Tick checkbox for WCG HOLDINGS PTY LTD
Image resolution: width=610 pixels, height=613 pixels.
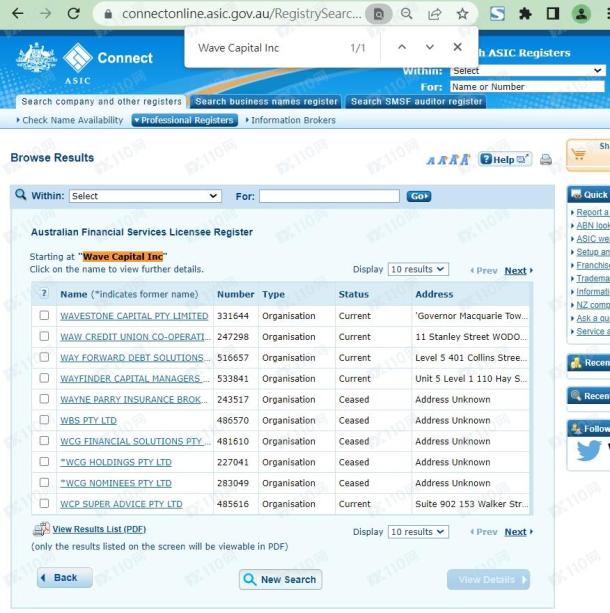click(x=44, y=461)
